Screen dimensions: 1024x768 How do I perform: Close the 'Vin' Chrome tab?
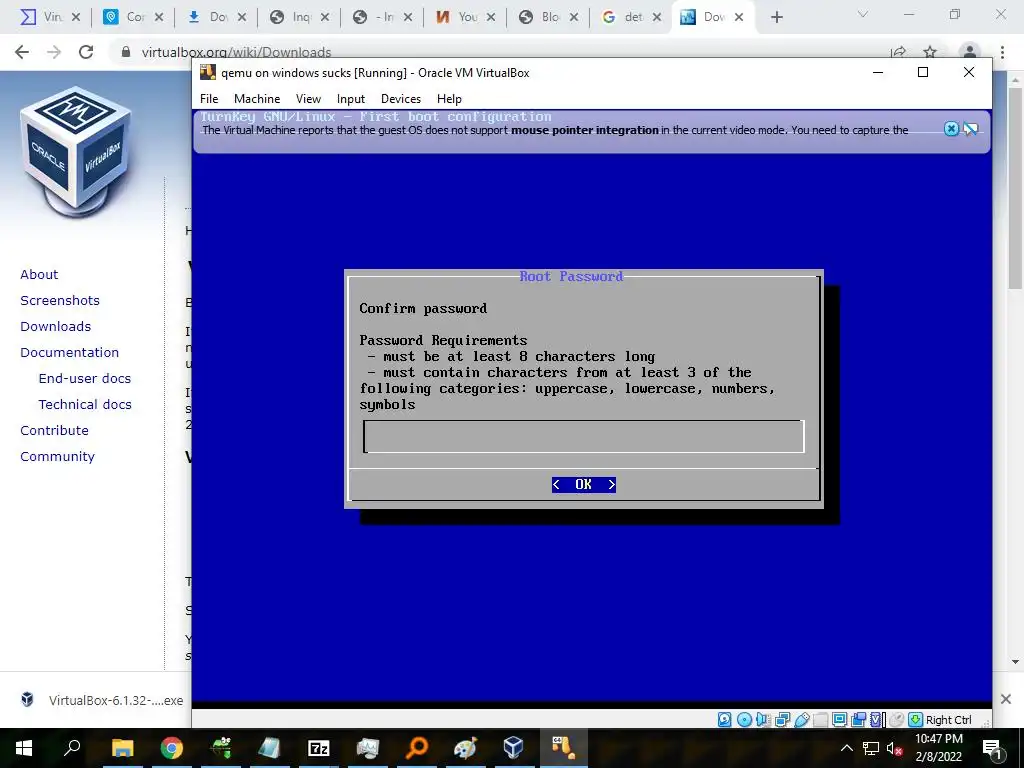[76, 18]
